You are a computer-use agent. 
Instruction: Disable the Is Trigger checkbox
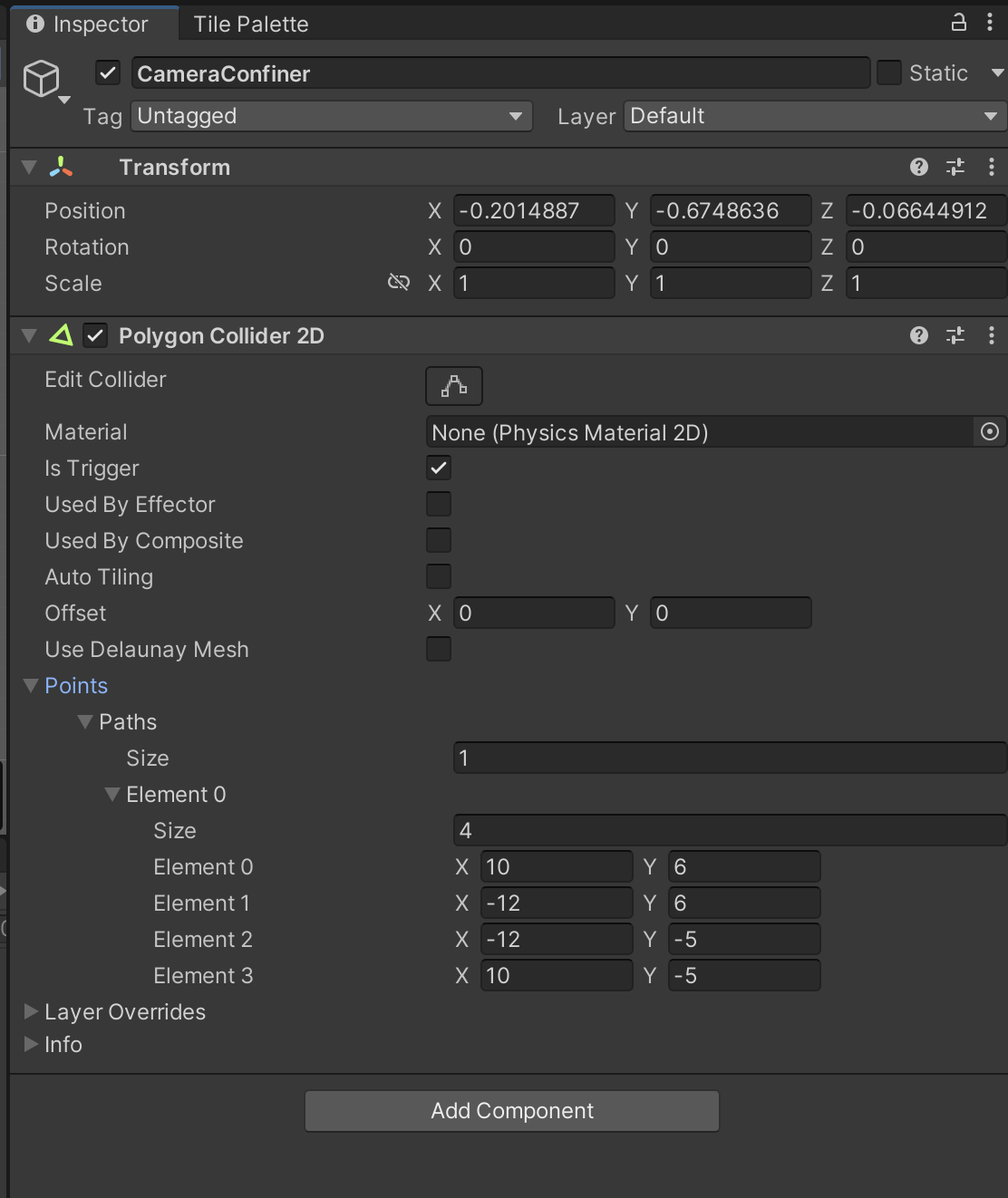(x=439, y=469)
